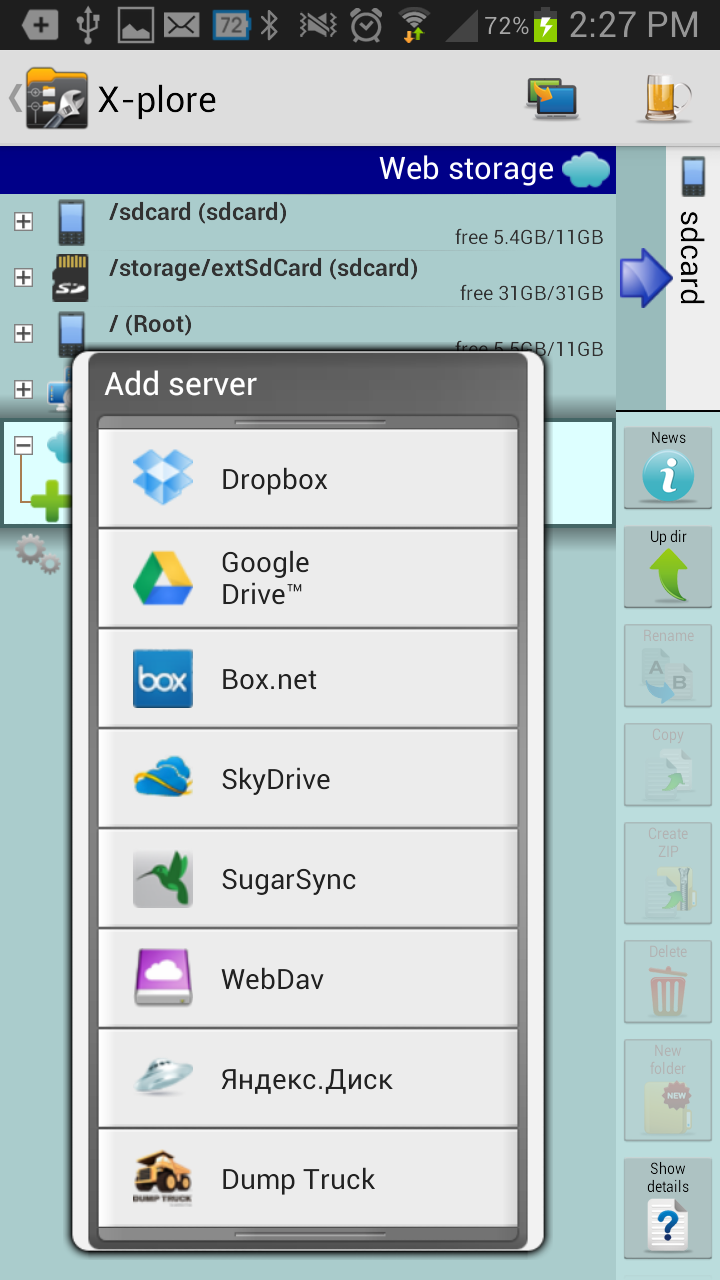Click the blue arrow pane switcher
720x1280 pixels.
(647, 278)
